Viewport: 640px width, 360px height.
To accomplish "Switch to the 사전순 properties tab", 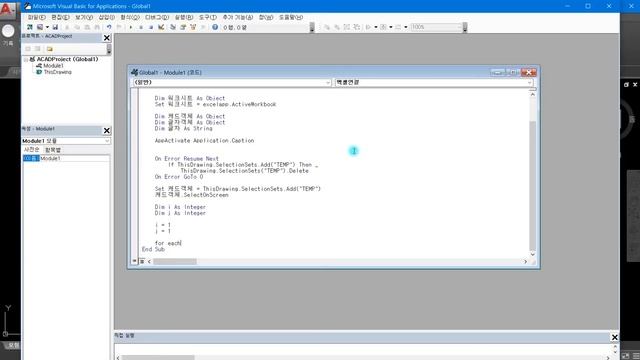I will pyautogui.click(x=31, y=150).
